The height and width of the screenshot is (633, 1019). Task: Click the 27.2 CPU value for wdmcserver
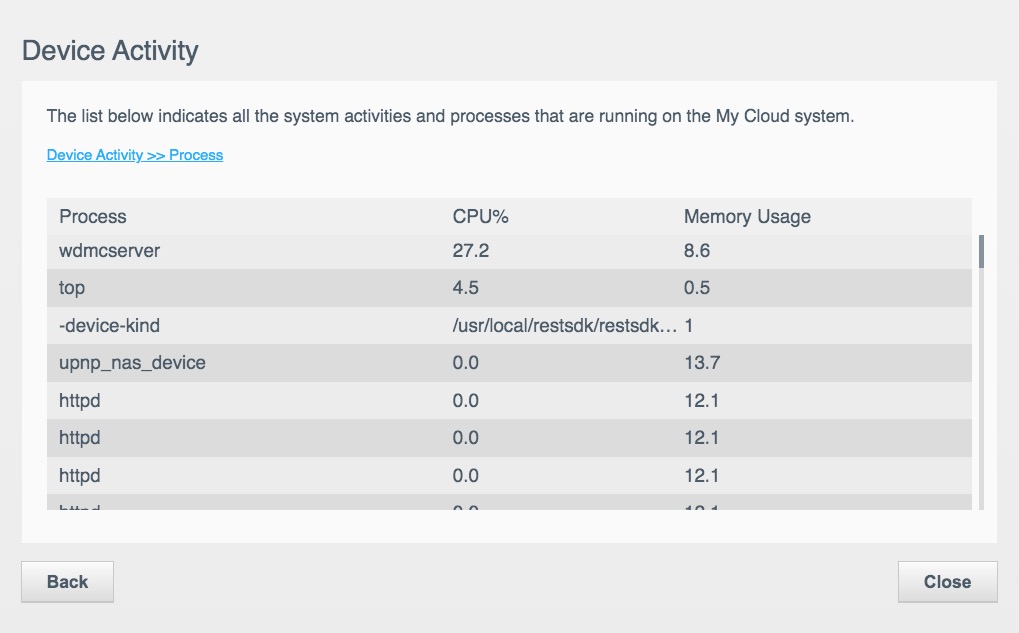tap(471, 251)
